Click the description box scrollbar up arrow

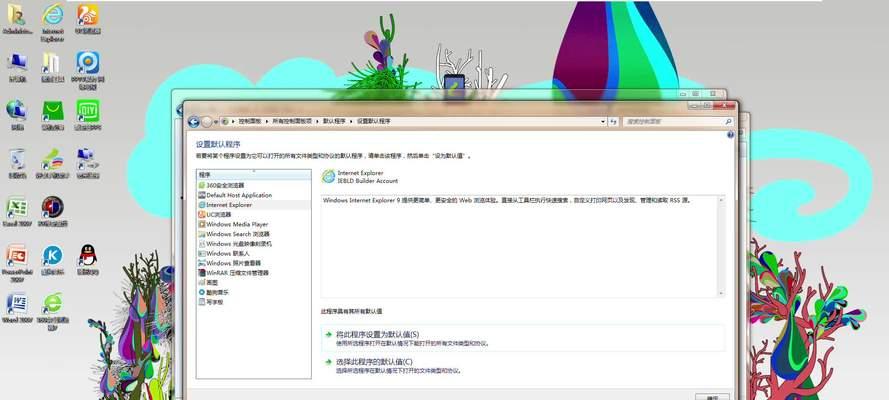pos(721,199)
